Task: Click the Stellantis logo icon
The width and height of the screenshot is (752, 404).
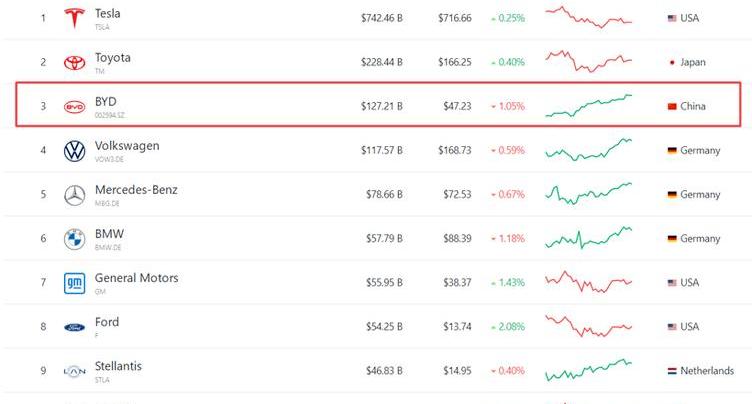Action: click(74, 371)
